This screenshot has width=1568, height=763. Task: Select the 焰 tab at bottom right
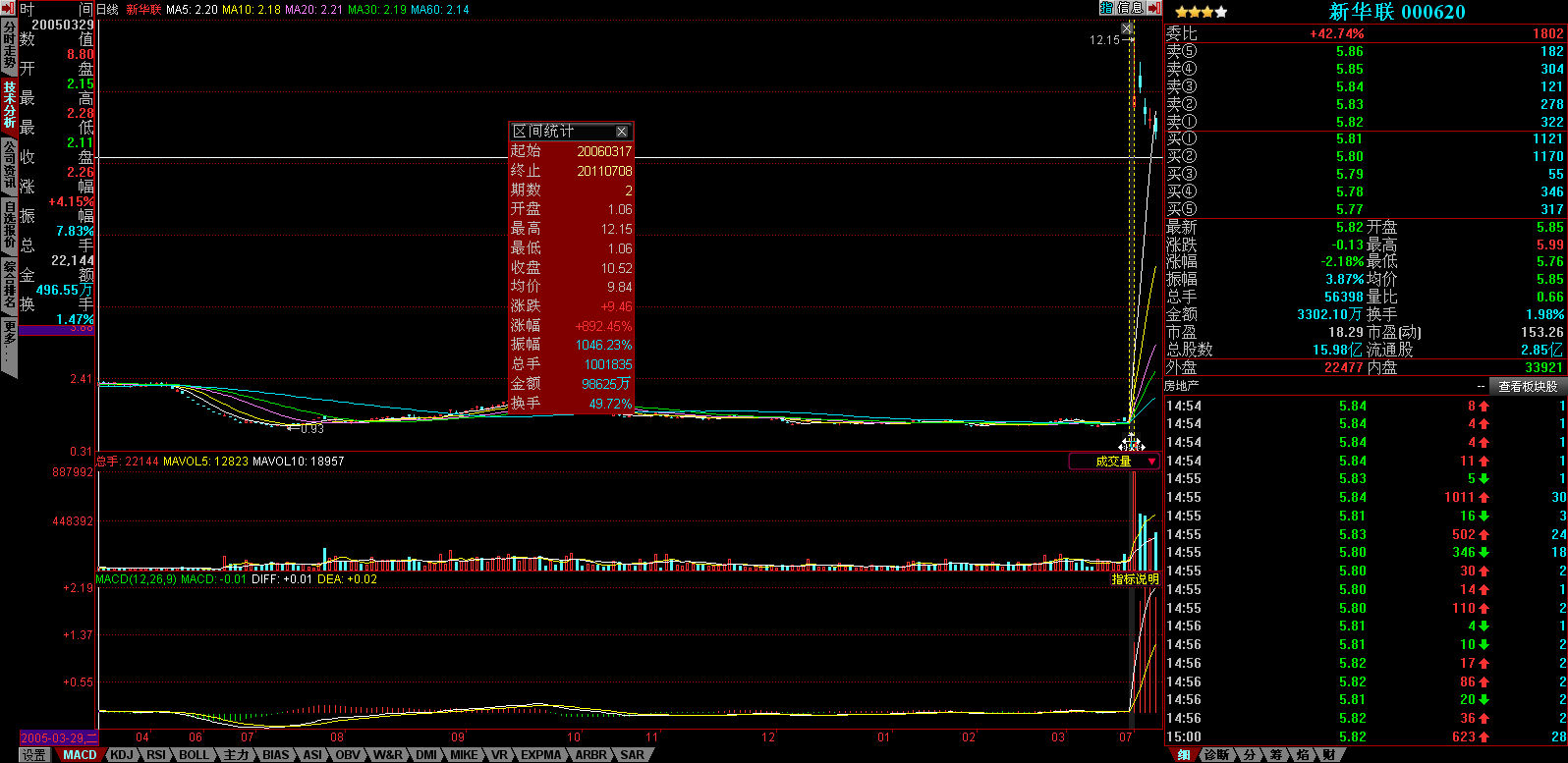(1302, 755)
